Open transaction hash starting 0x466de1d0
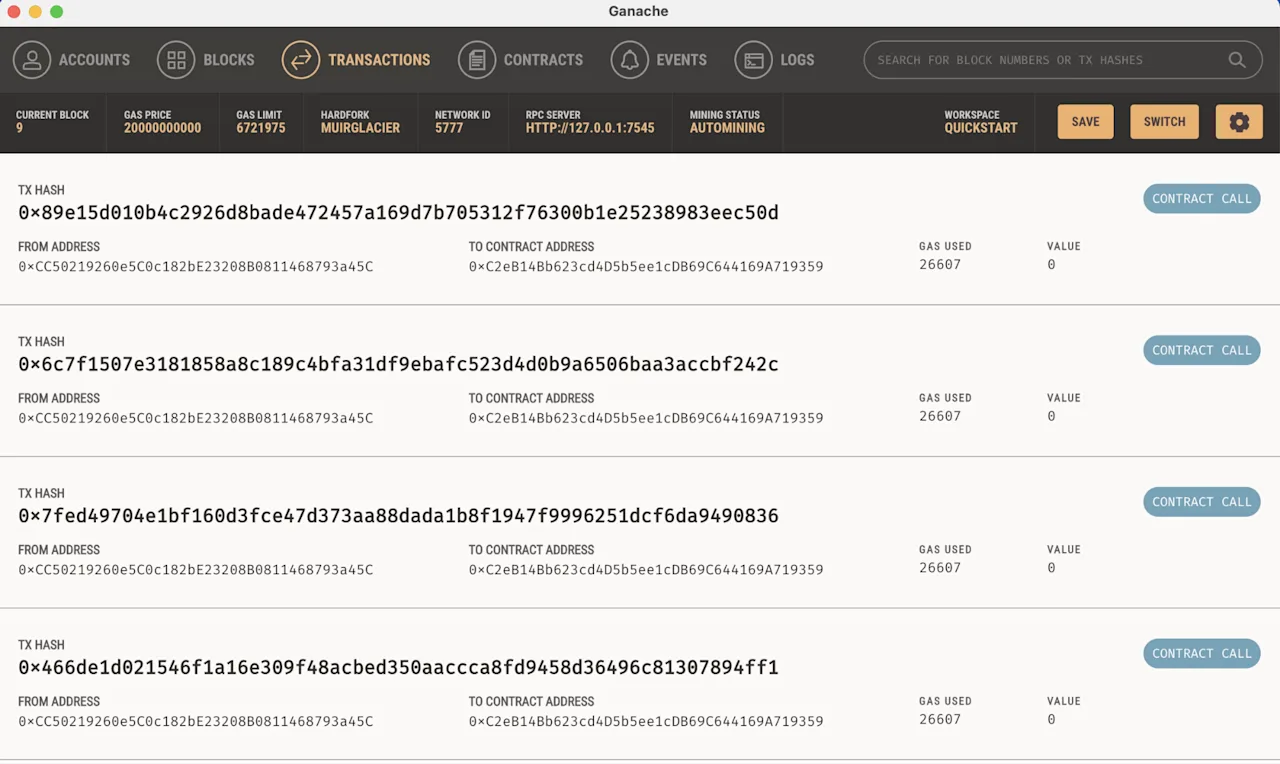The image size is (1280, 764). pos(398,668)
